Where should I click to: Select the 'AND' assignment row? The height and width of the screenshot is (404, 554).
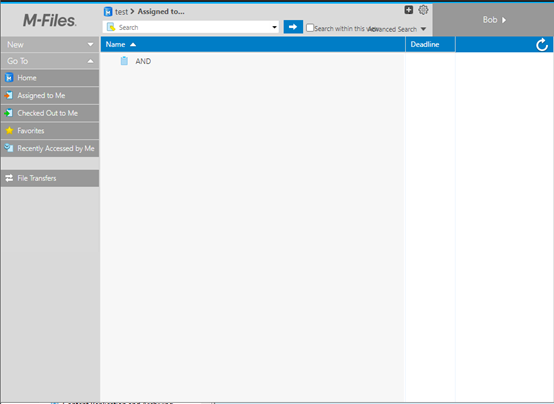point(253,61)
